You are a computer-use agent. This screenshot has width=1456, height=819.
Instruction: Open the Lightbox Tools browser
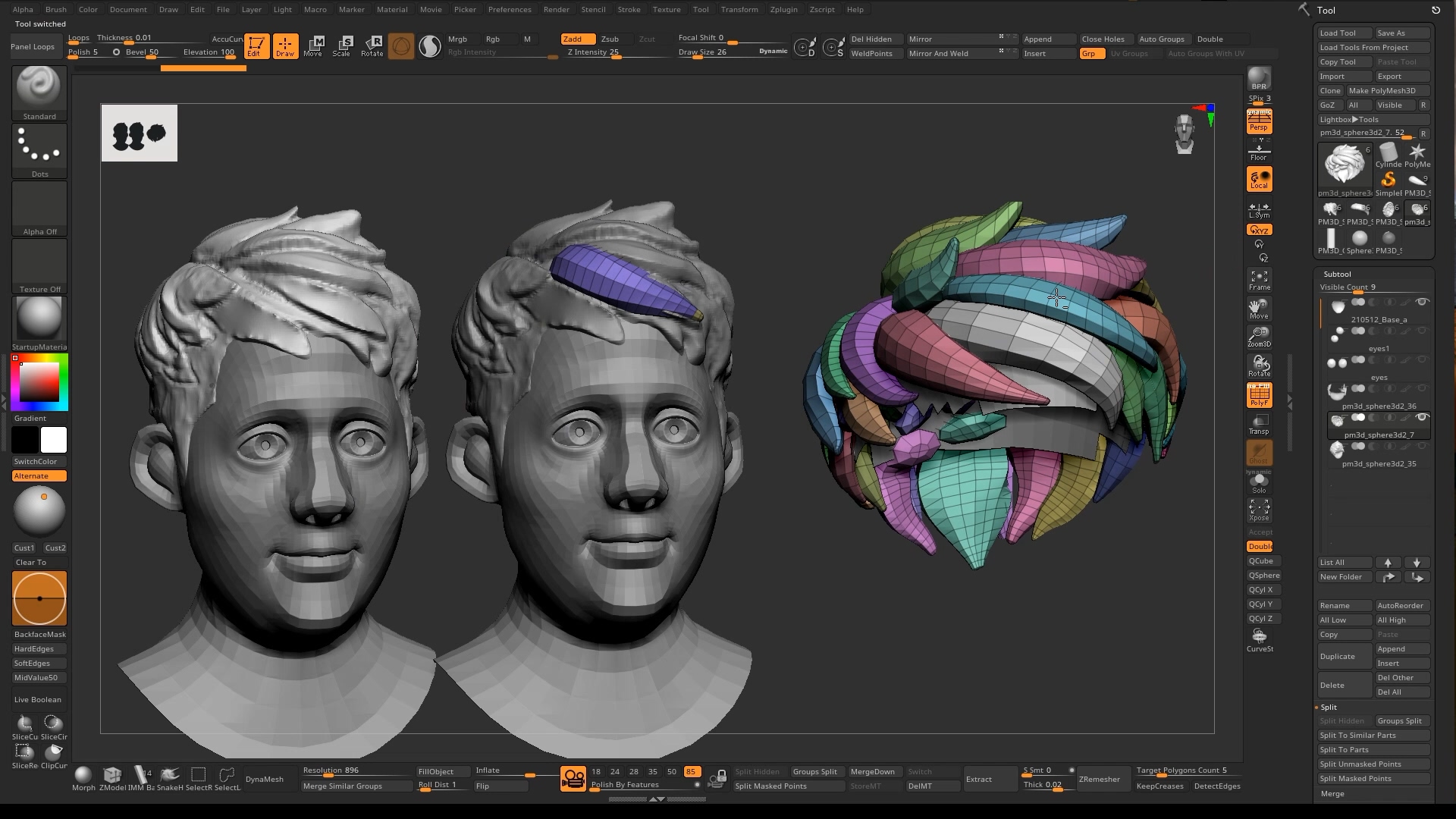click(x=1349, y=119)
